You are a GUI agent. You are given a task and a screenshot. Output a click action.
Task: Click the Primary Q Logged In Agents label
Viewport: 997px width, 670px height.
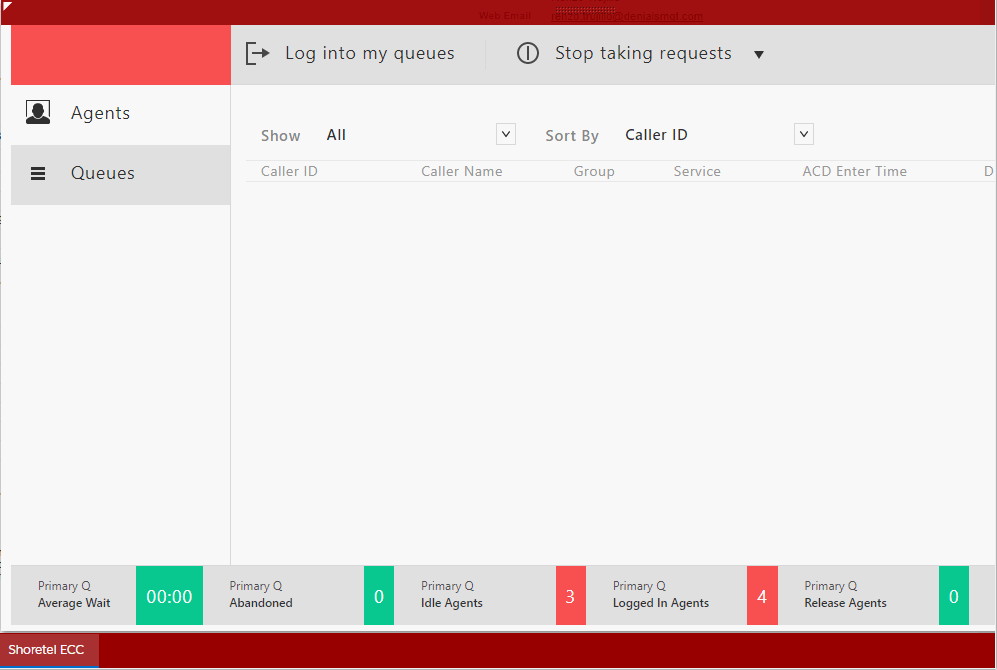[661, 594]
